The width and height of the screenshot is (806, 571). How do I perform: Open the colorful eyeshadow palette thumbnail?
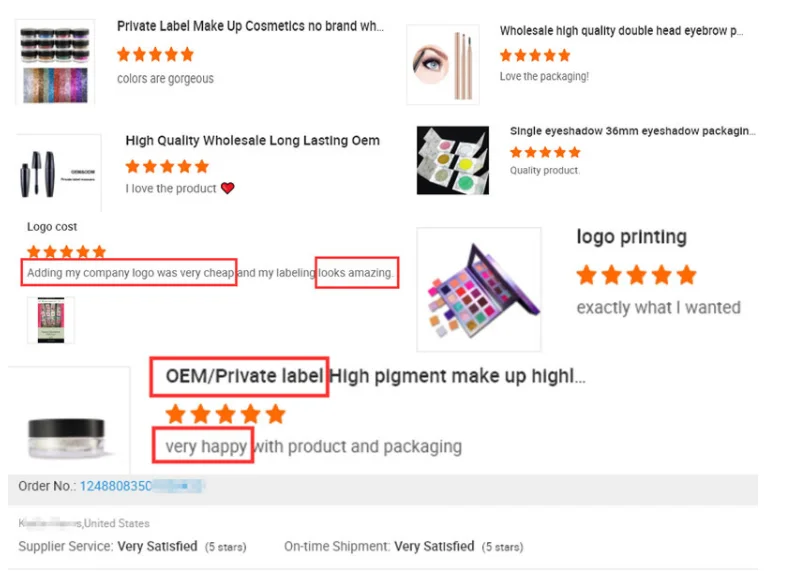pos(479,289)
